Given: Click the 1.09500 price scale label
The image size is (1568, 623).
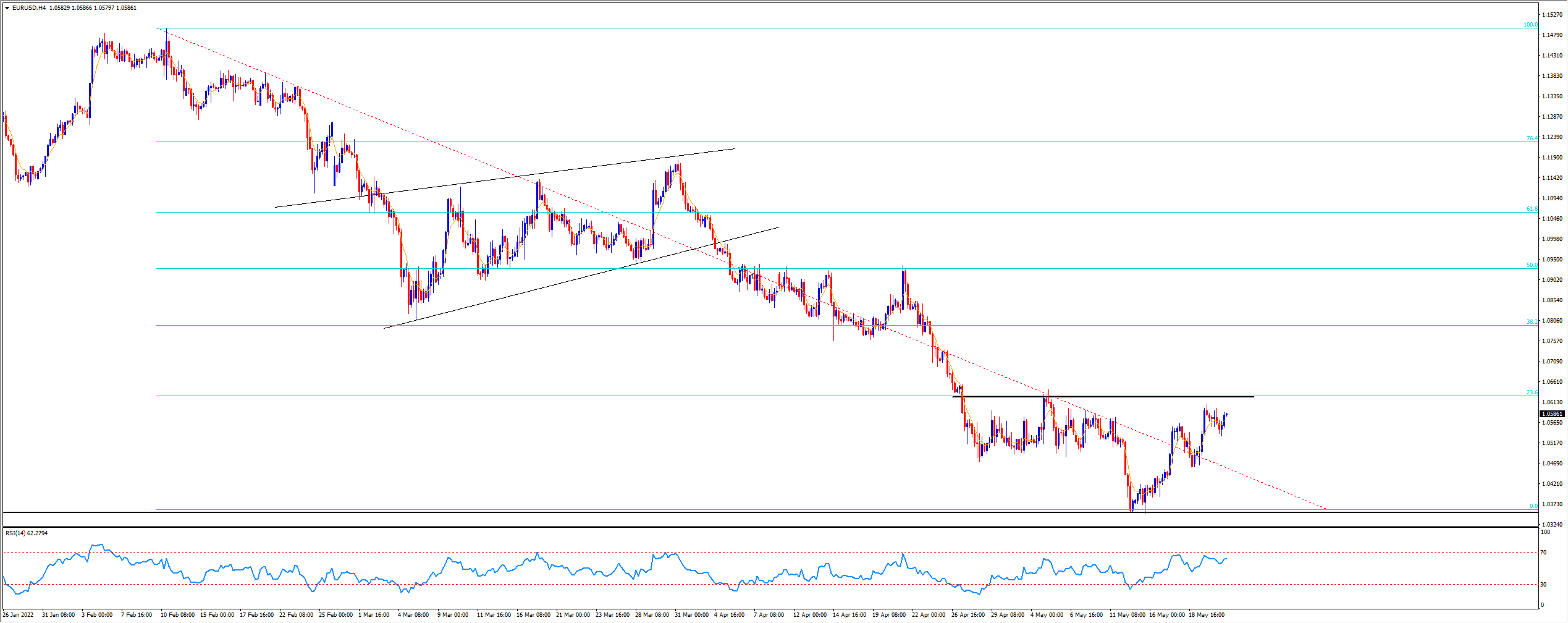Looking at the screenshot, I should [x=1552, y=260].
